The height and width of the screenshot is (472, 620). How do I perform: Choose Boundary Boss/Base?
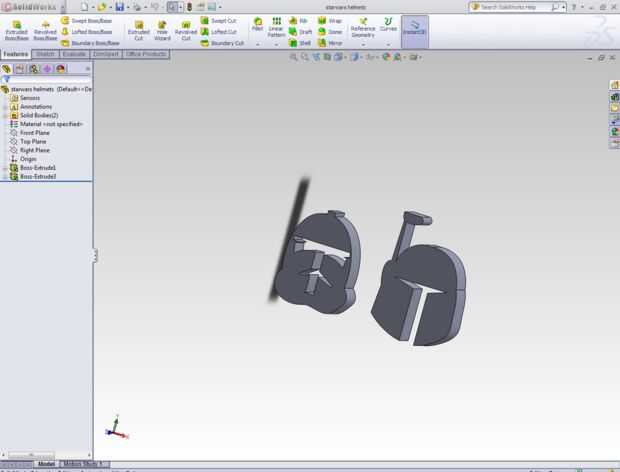point(90,43)
